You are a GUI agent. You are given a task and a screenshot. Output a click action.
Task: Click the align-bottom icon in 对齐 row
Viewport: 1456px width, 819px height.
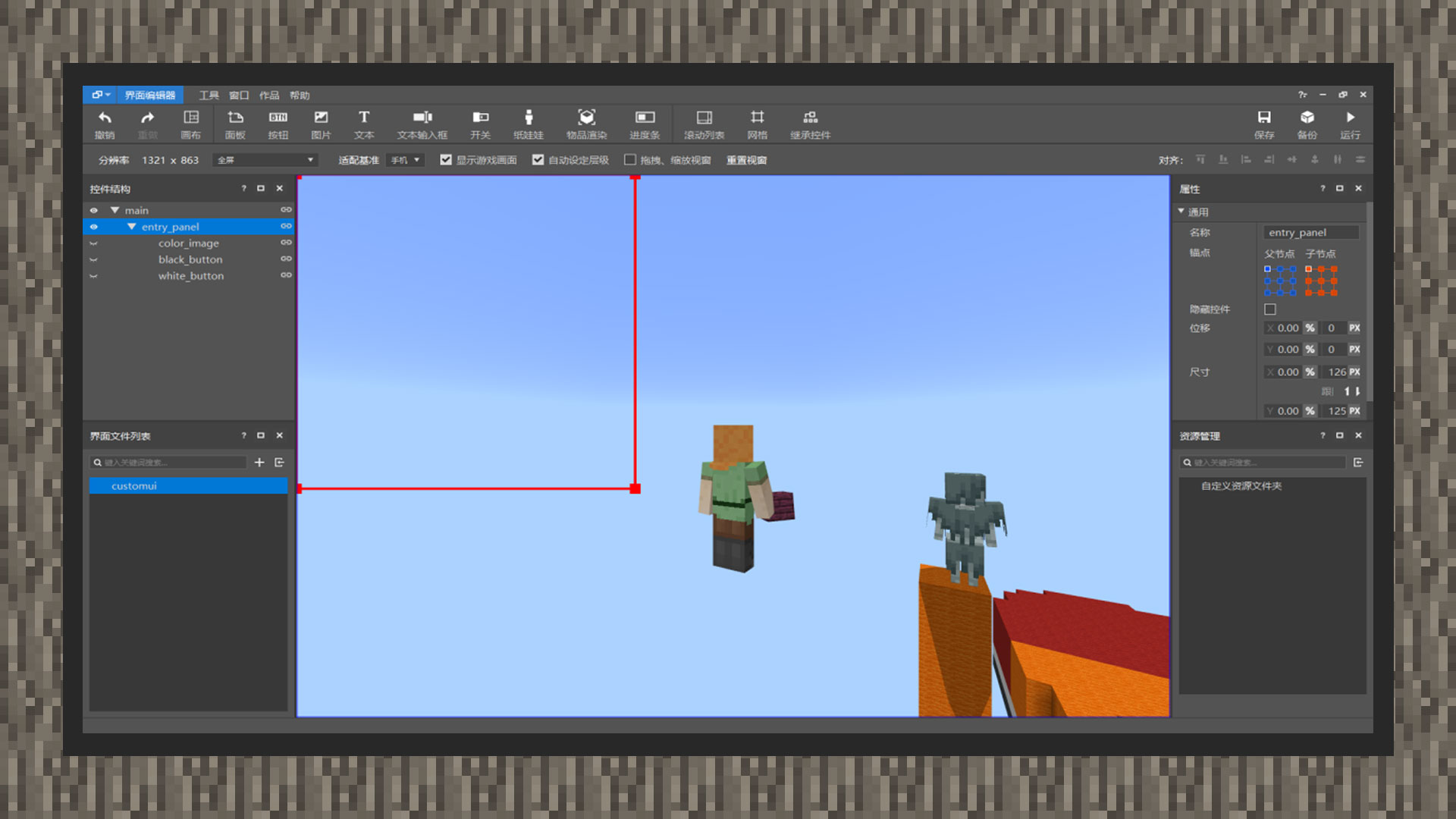[1222, 159]
